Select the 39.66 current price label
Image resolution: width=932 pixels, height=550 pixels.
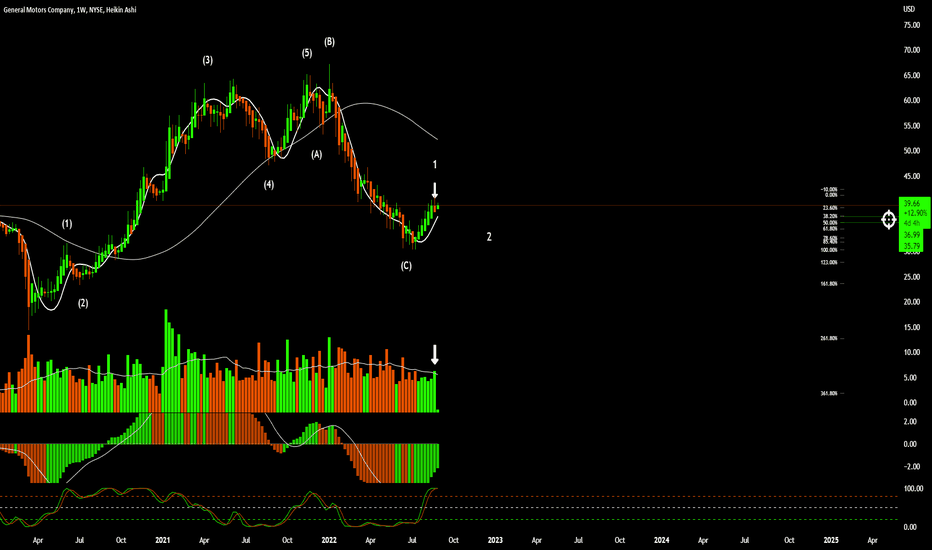912,203
